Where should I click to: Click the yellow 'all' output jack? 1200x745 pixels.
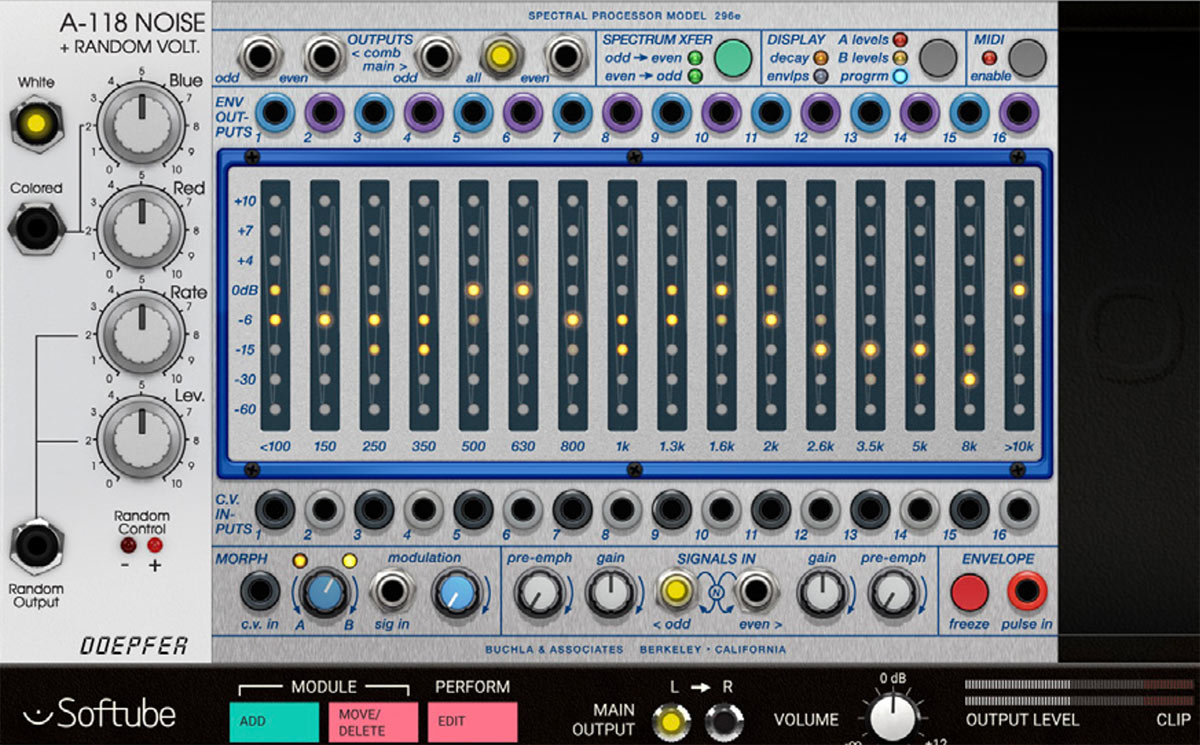tap(495, 55)
